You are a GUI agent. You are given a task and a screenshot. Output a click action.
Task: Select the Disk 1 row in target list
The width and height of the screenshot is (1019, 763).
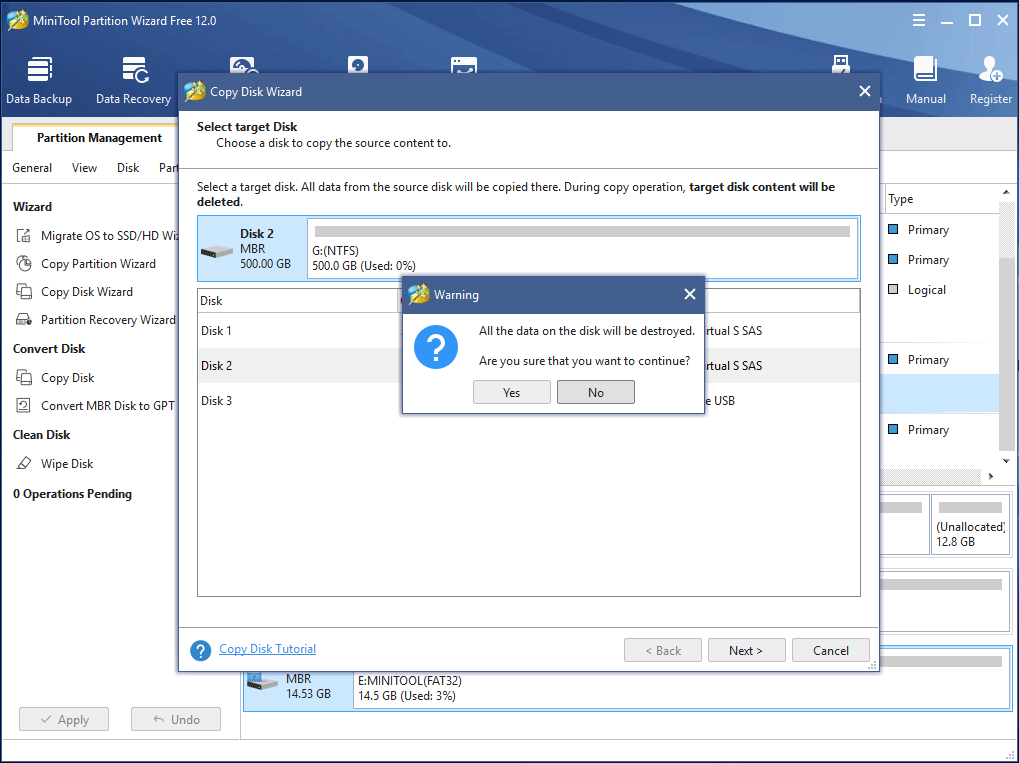(x=528, y=330)
